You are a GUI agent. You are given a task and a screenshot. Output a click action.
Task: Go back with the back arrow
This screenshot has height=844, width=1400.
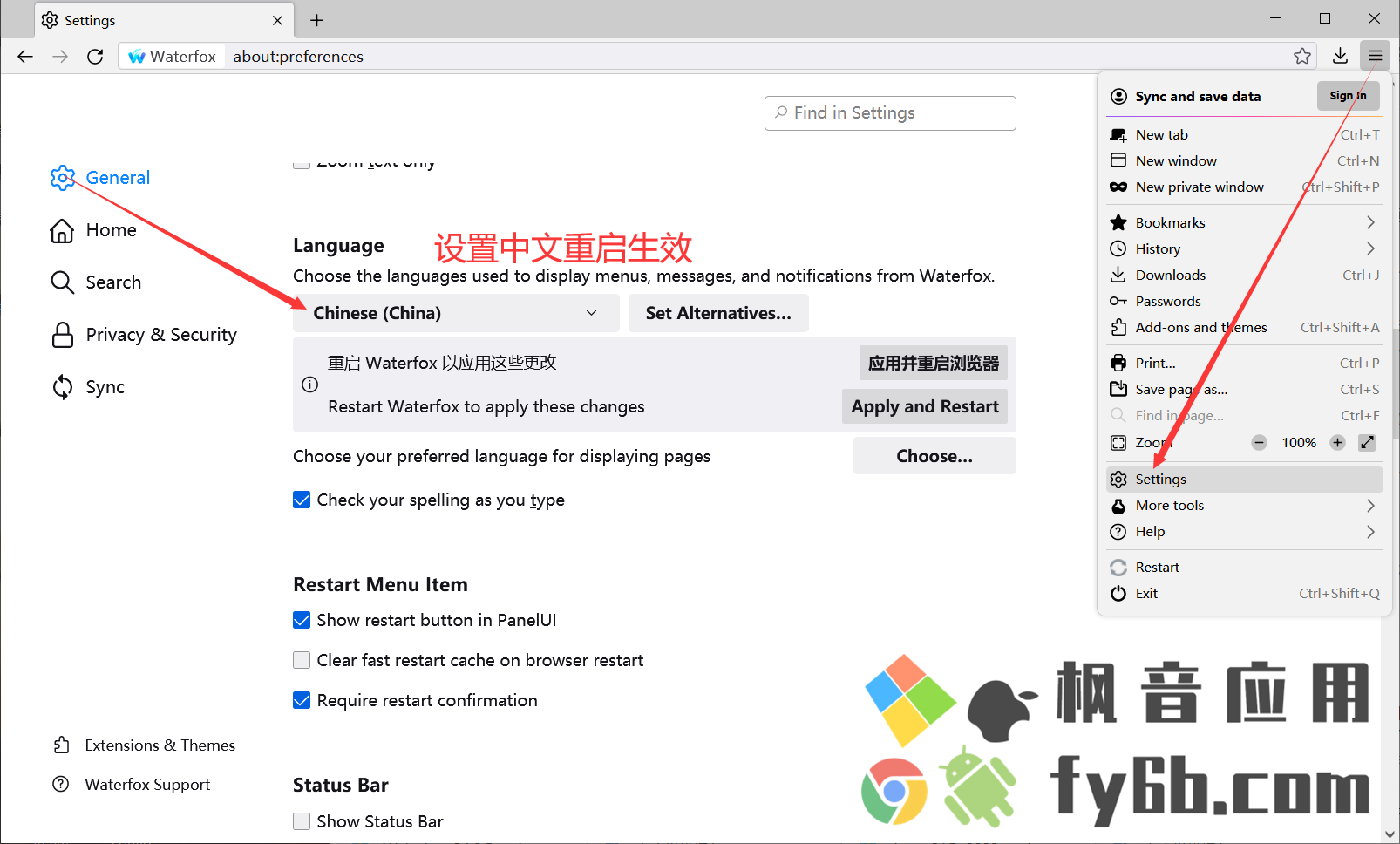25,57
